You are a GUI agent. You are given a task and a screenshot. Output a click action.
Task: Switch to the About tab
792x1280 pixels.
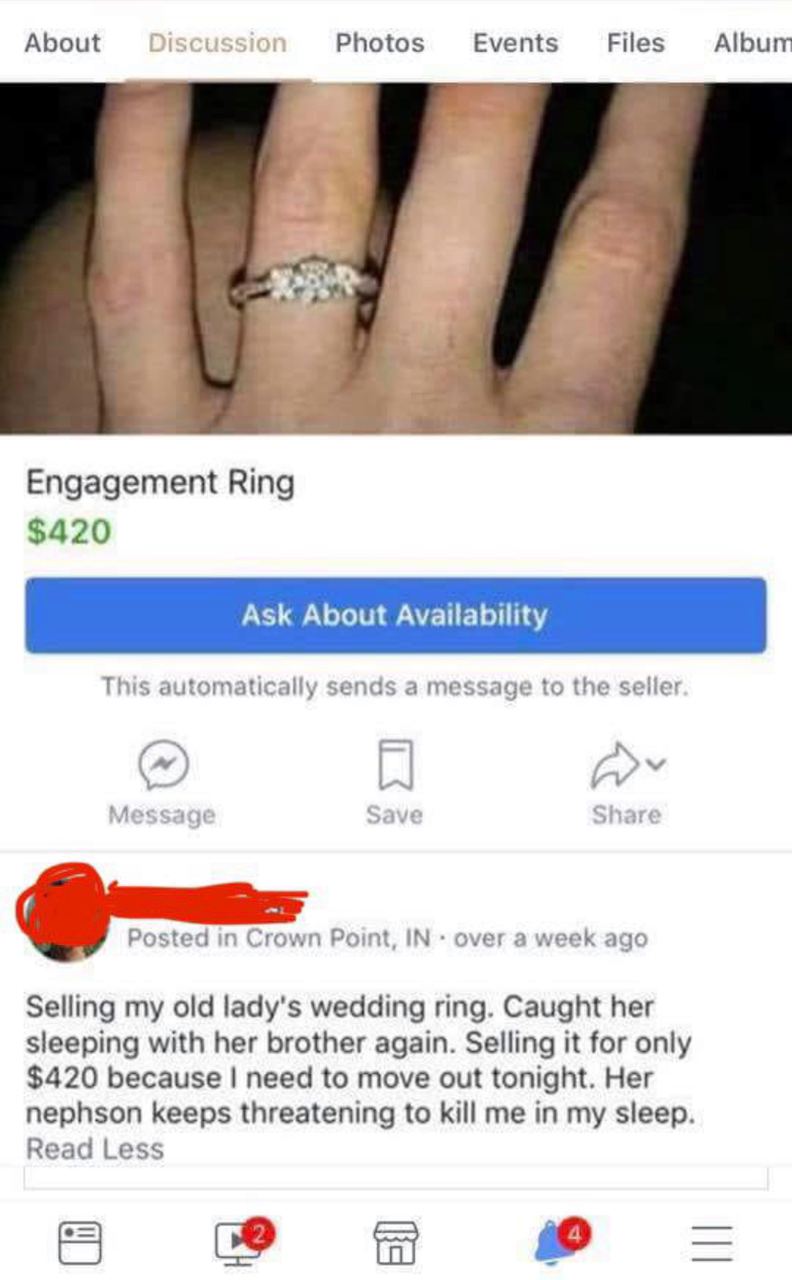62,43
